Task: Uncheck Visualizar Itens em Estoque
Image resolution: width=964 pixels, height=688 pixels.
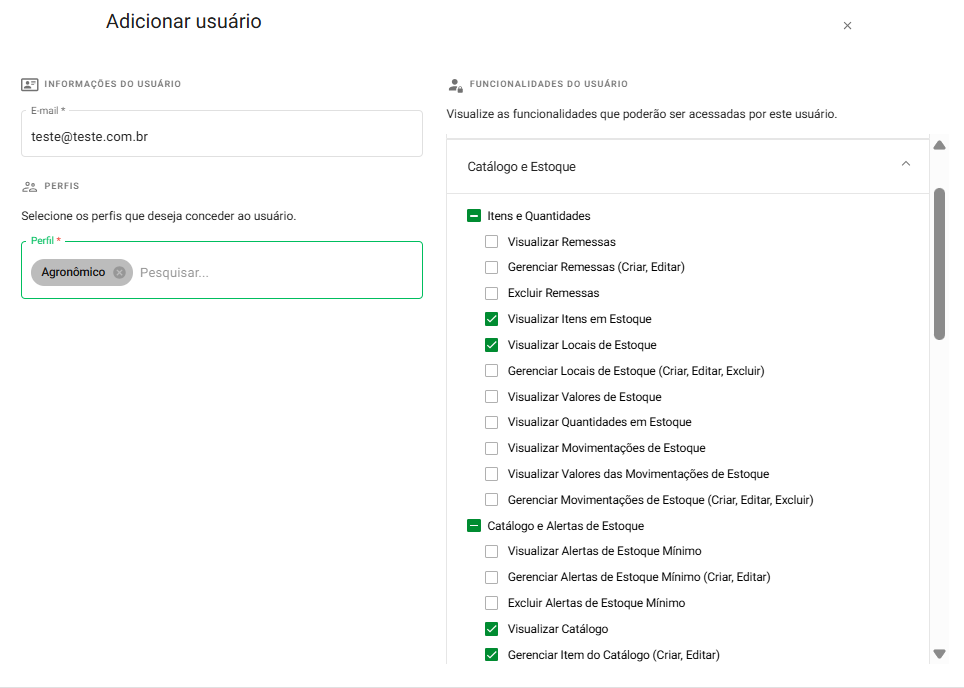Action: point(491,319)
